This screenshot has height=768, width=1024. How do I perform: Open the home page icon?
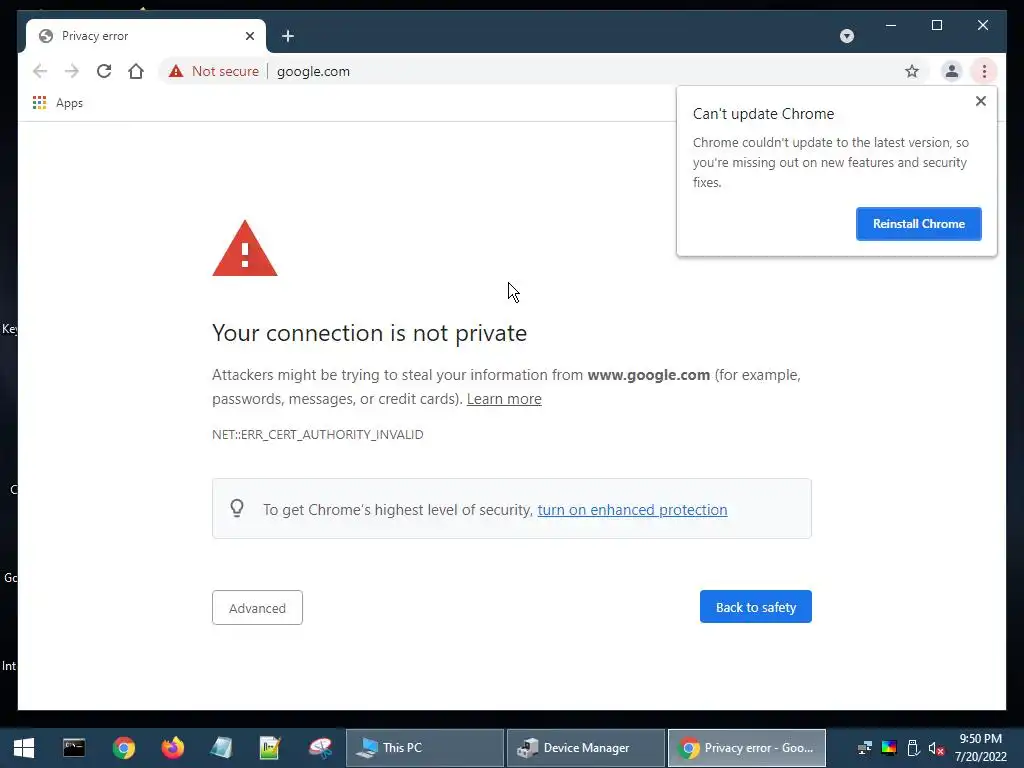tap(136, 71)
